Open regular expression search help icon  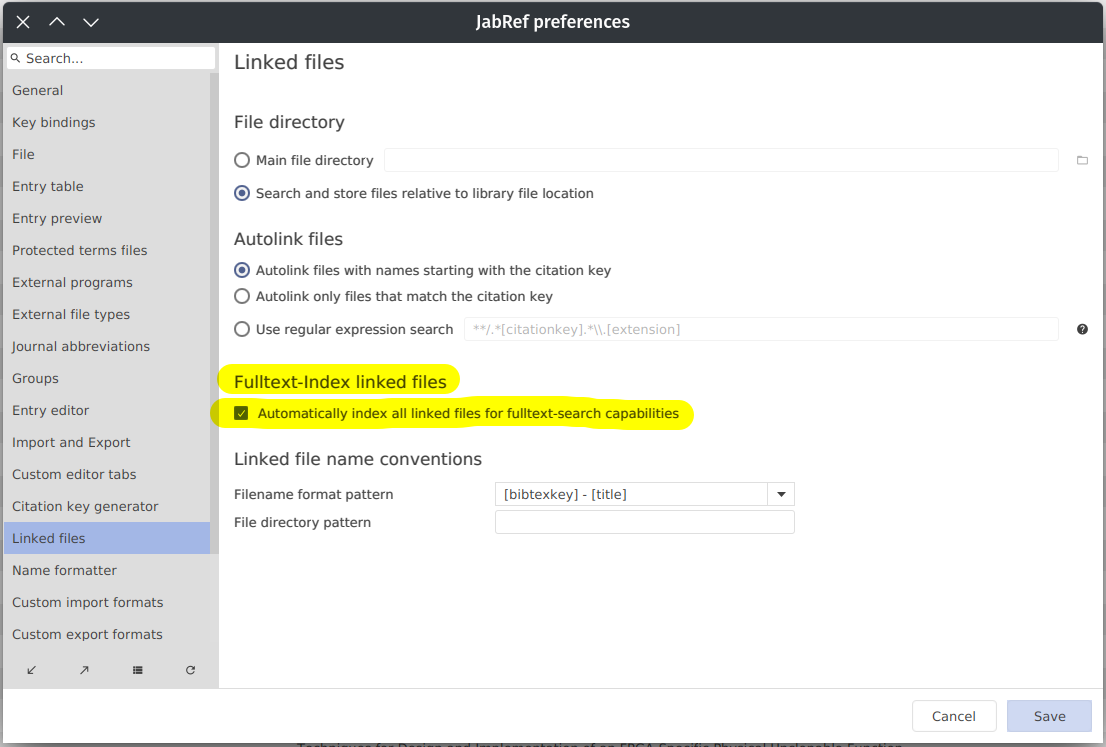pyautogui.click(x=1082, y=329)
